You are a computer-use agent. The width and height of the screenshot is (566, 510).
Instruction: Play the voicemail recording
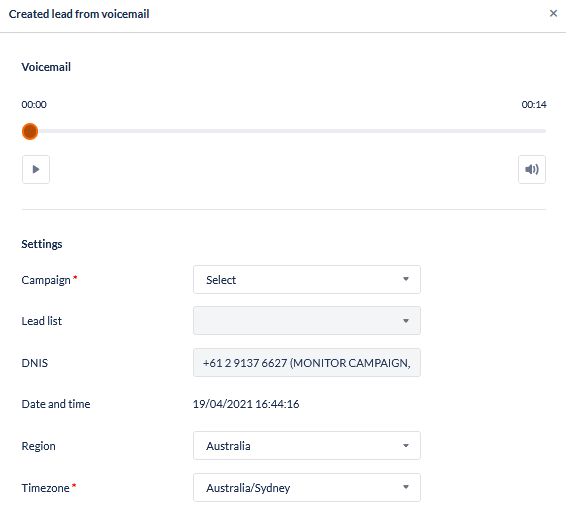[x=36, y=169]
